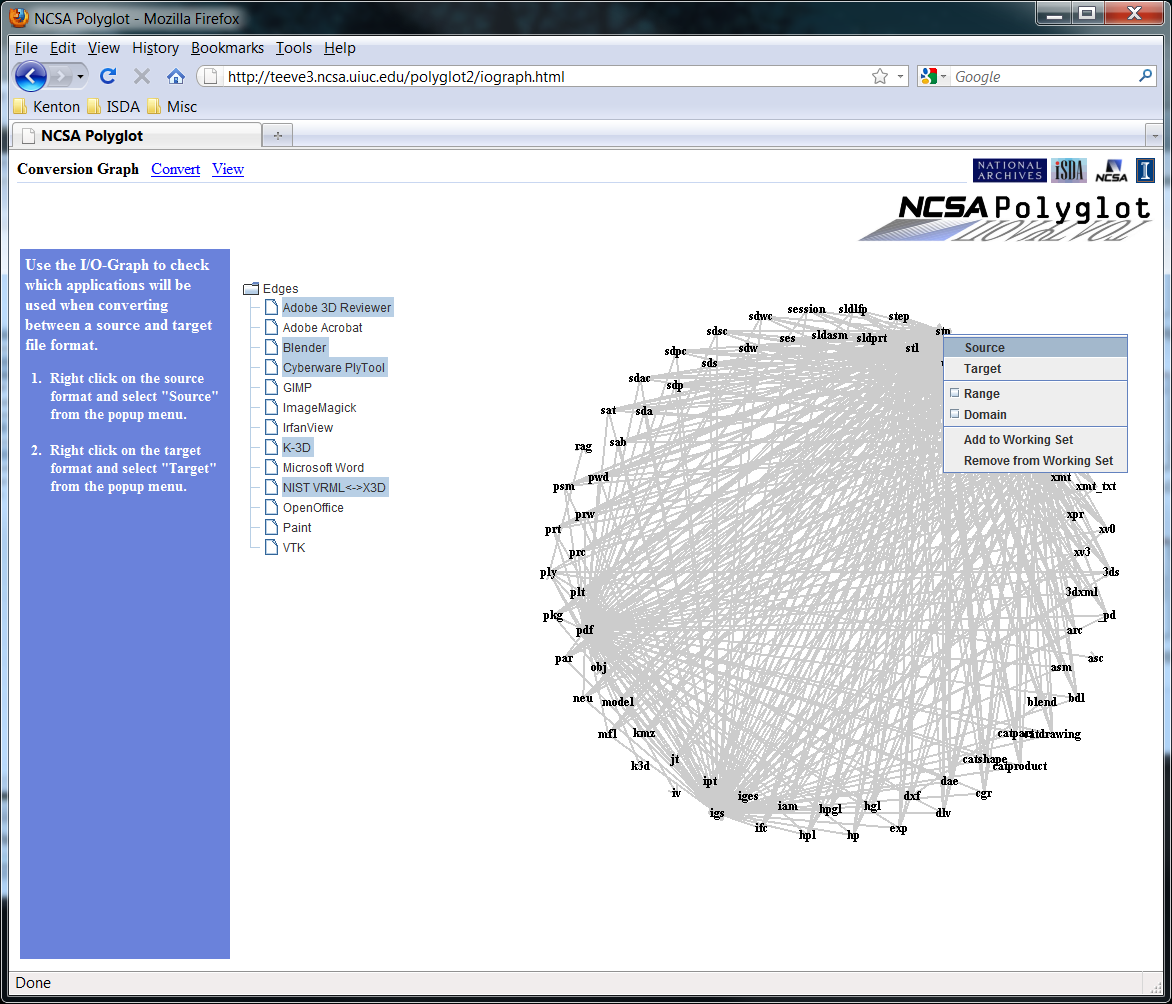Click the dxf node in the graph
This screenshot has height=1004, width=1172.
(912, 795)
